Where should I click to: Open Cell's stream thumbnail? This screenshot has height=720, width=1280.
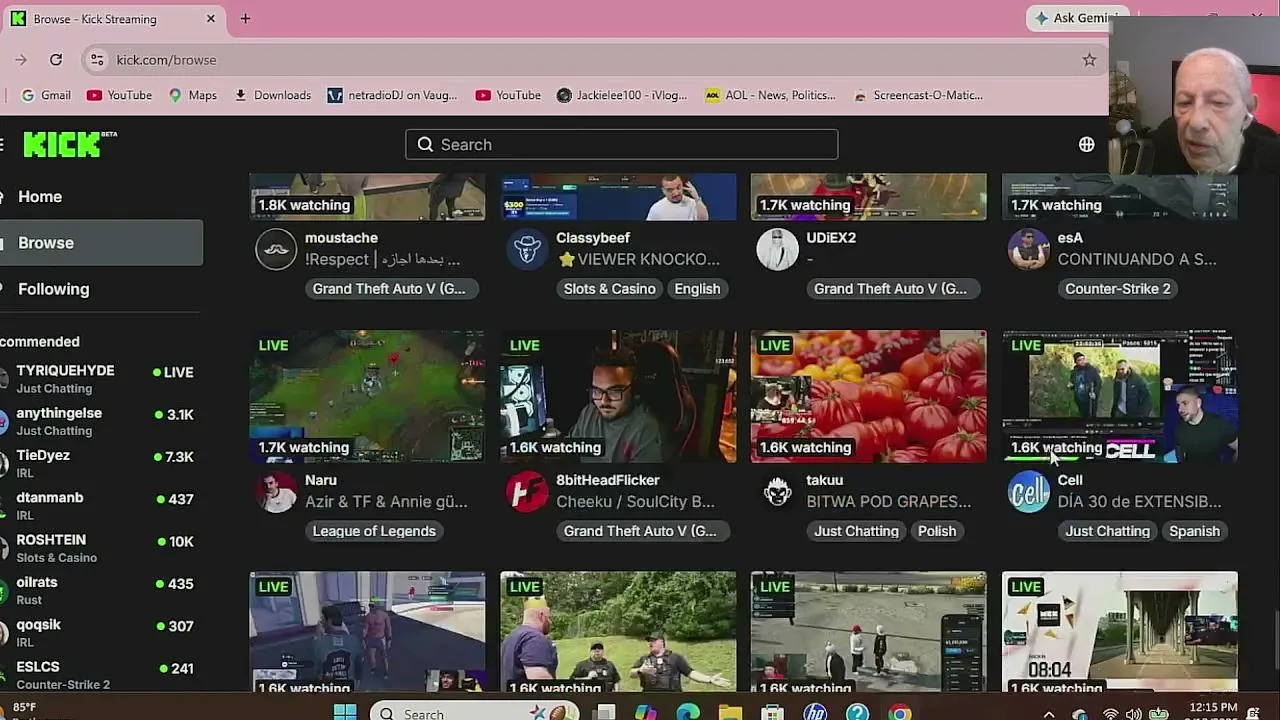pyautogui.click(x=1120, y=396)
